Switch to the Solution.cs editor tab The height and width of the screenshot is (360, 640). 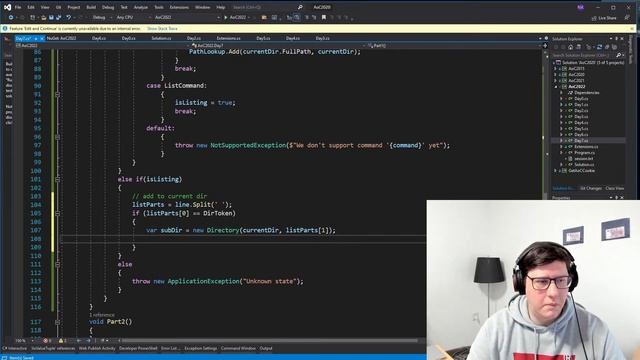161,38
